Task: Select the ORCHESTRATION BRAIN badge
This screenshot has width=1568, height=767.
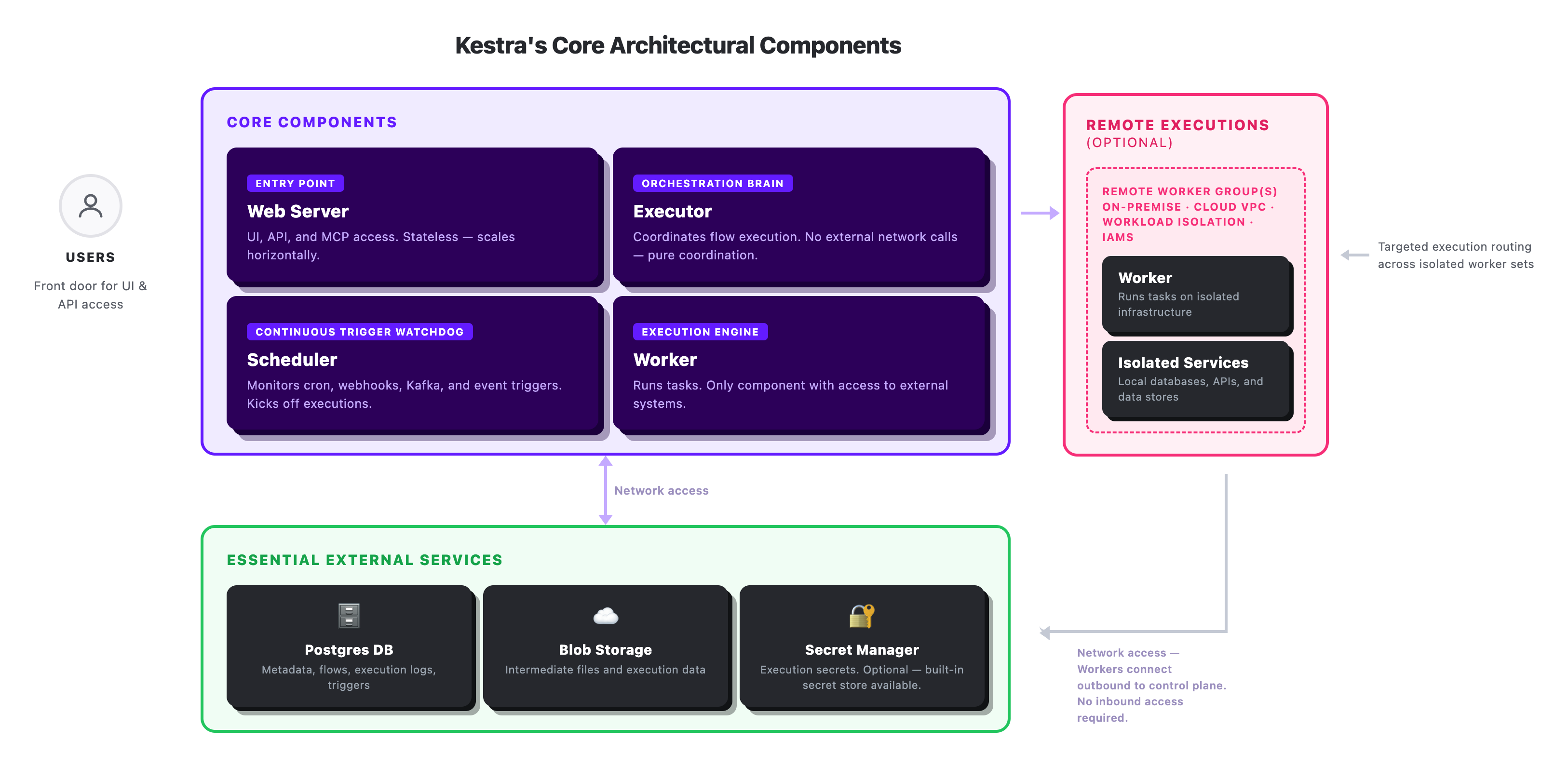Action: (x=713, y=183)
